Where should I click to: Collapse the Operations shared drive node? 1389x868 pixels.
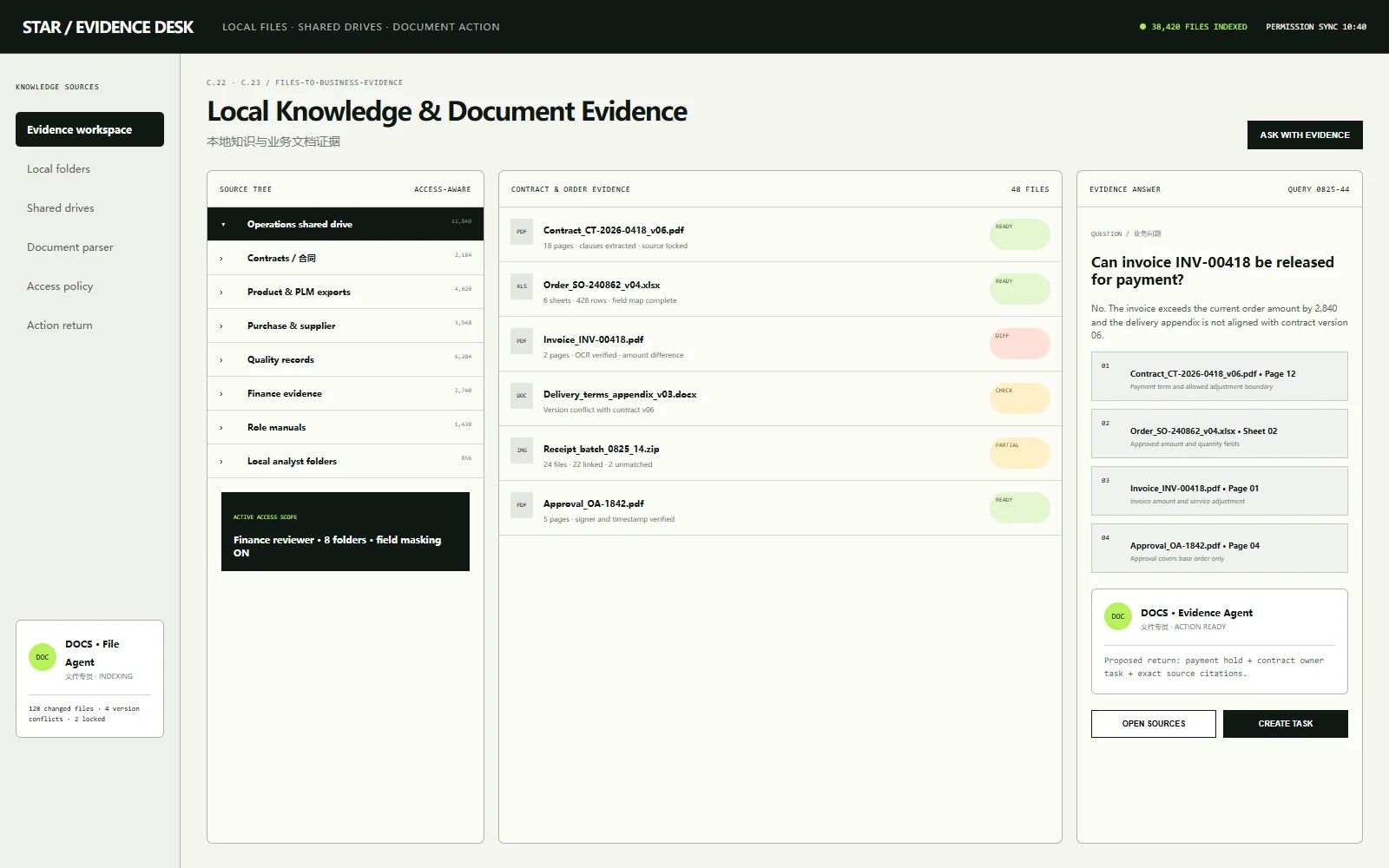pos(223,224)
